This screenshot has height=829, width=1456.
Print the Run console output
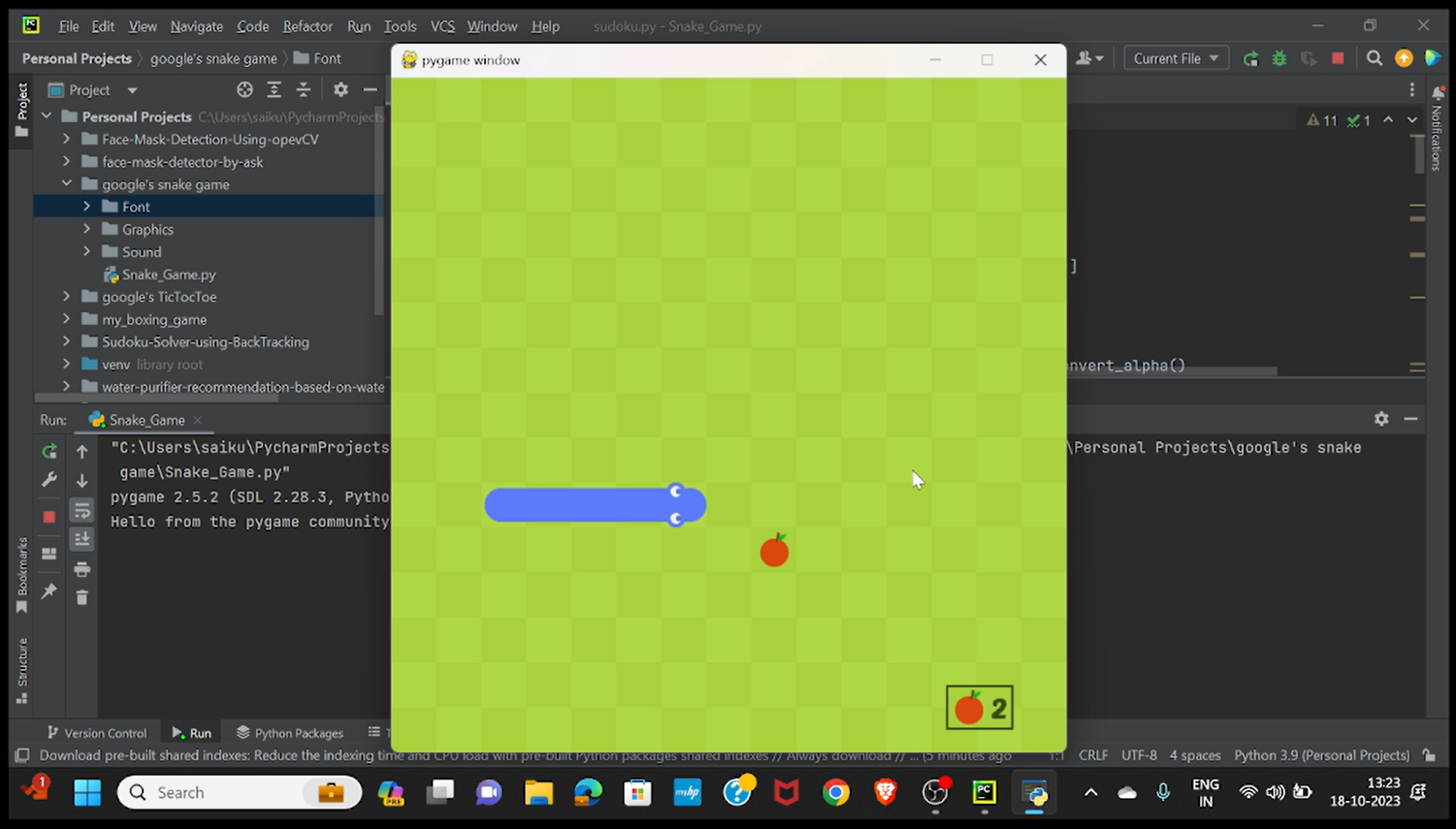pos(82,569)
